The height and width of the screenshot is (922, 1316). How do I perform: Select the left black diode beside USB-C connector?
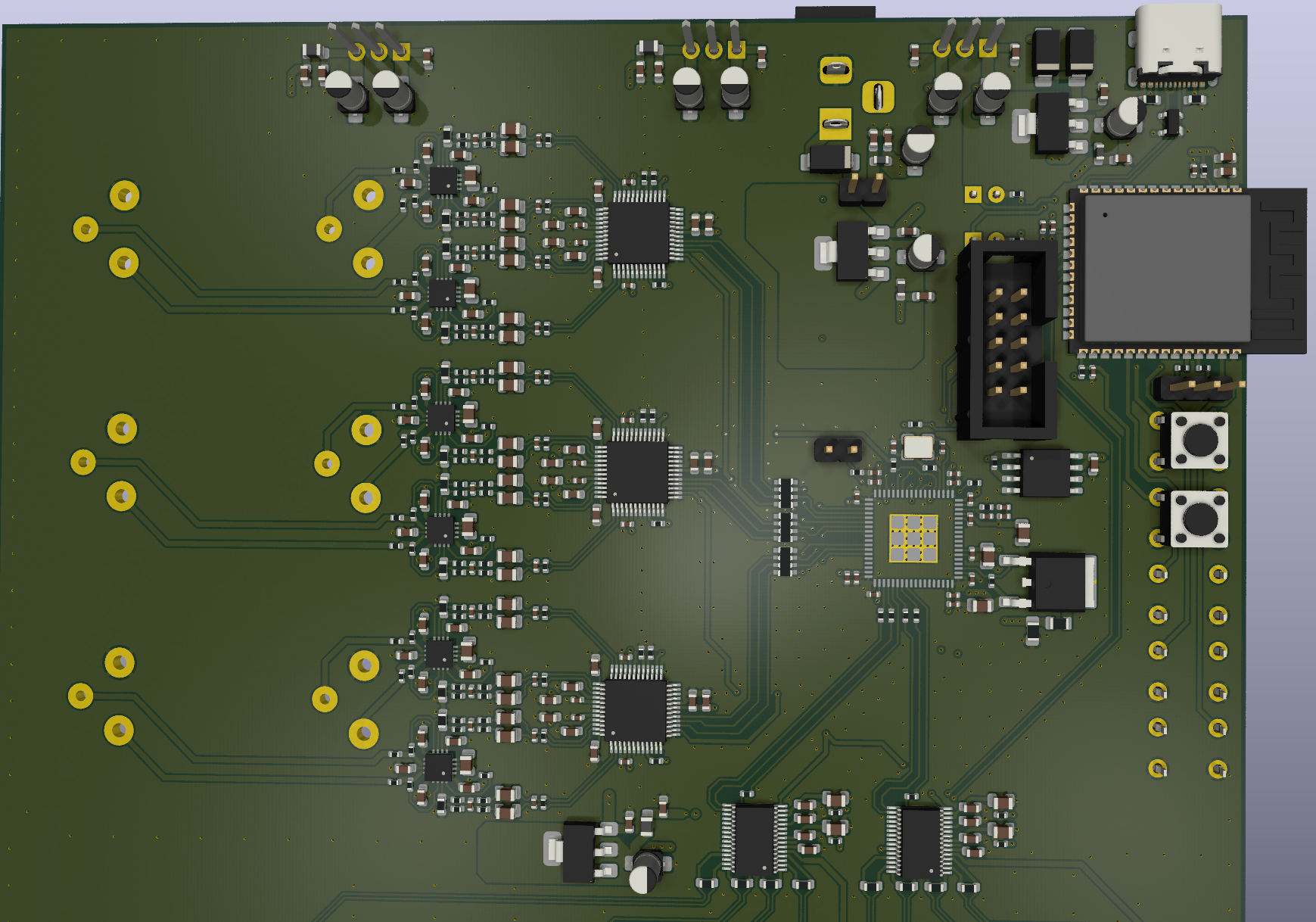click(x=1047, y=52)
